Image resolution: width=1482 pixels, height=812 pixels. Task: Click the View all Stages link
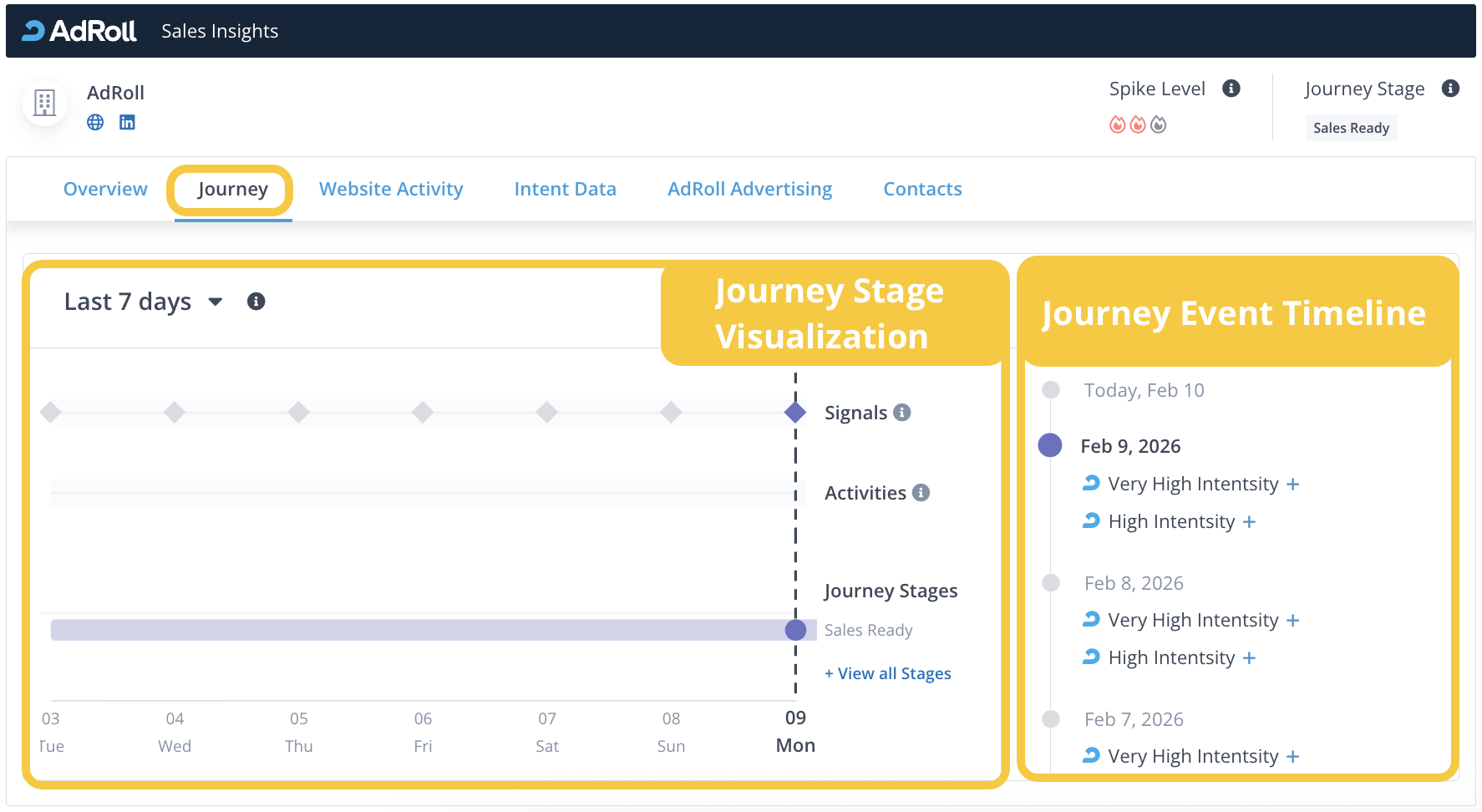point(887,673)
